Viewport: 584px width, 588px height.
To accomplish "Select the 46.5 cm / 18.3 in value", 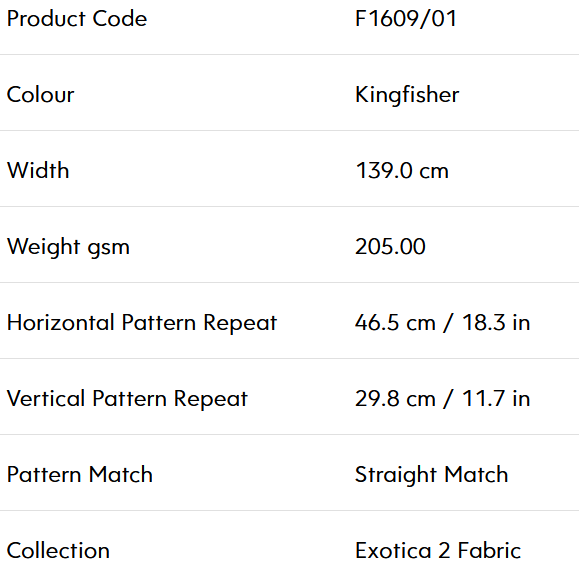I will [x=443, y=323].
